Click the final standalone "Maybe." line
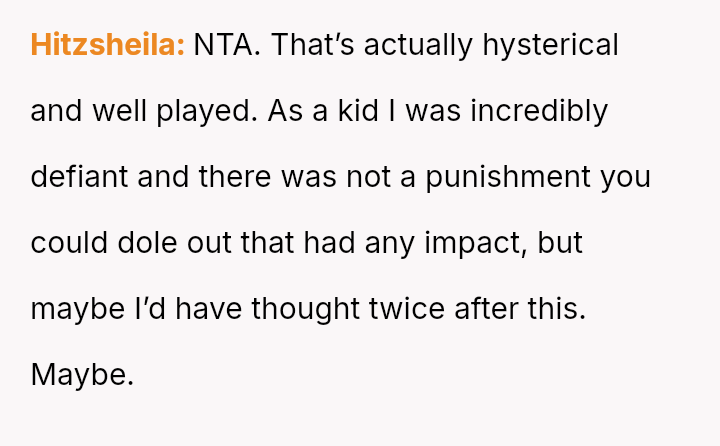 click(82, 375)
